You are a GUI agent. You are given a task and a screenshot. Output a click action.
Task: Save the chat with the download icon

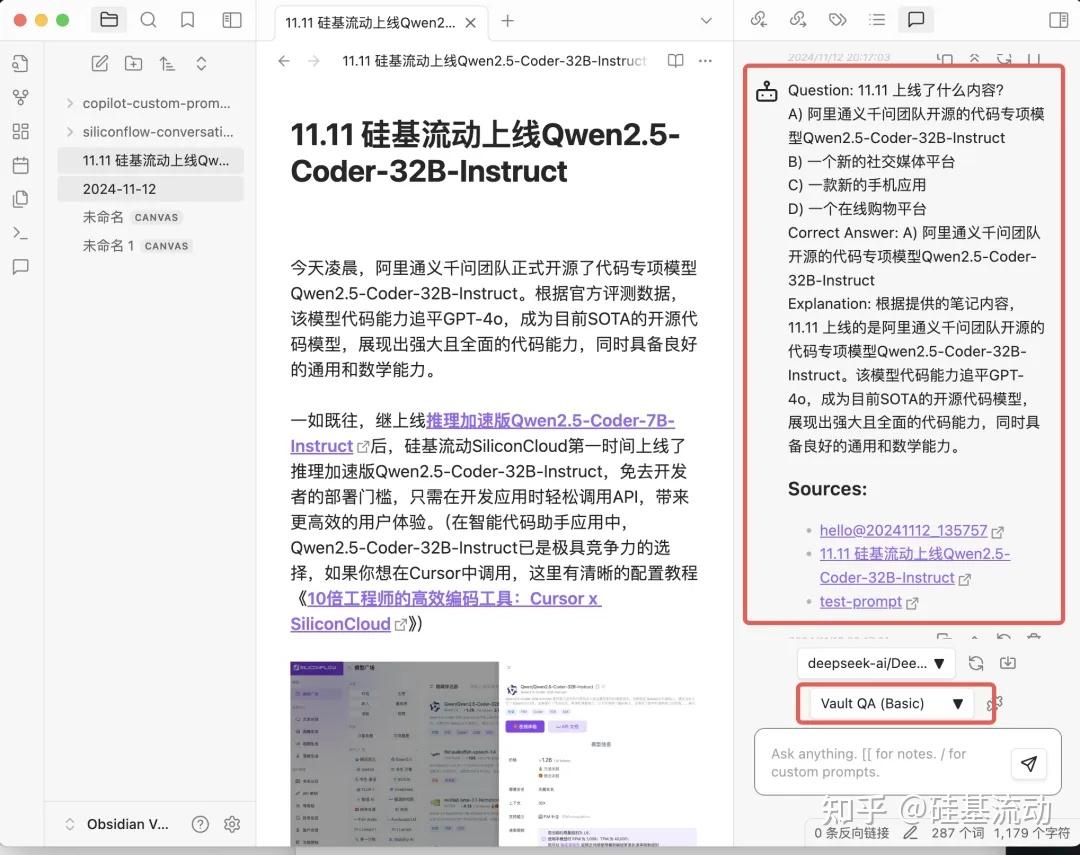[x=1008, y=662]
